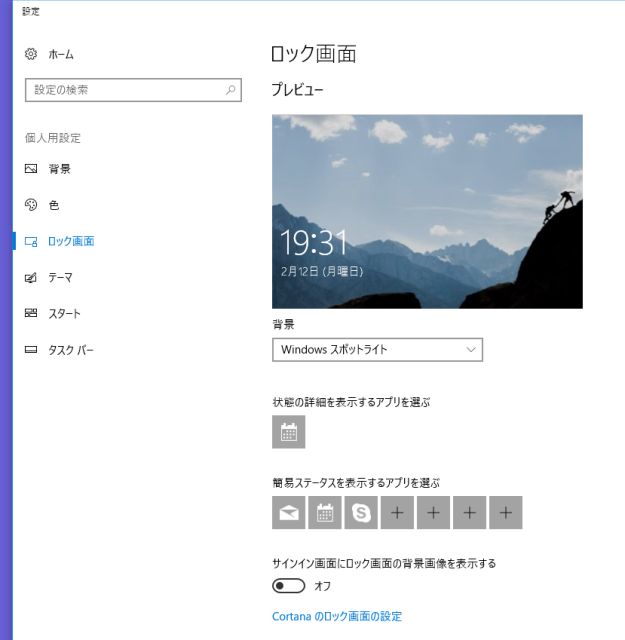
Task: Add app with last plus icon
Action: (x=505, y=513)
